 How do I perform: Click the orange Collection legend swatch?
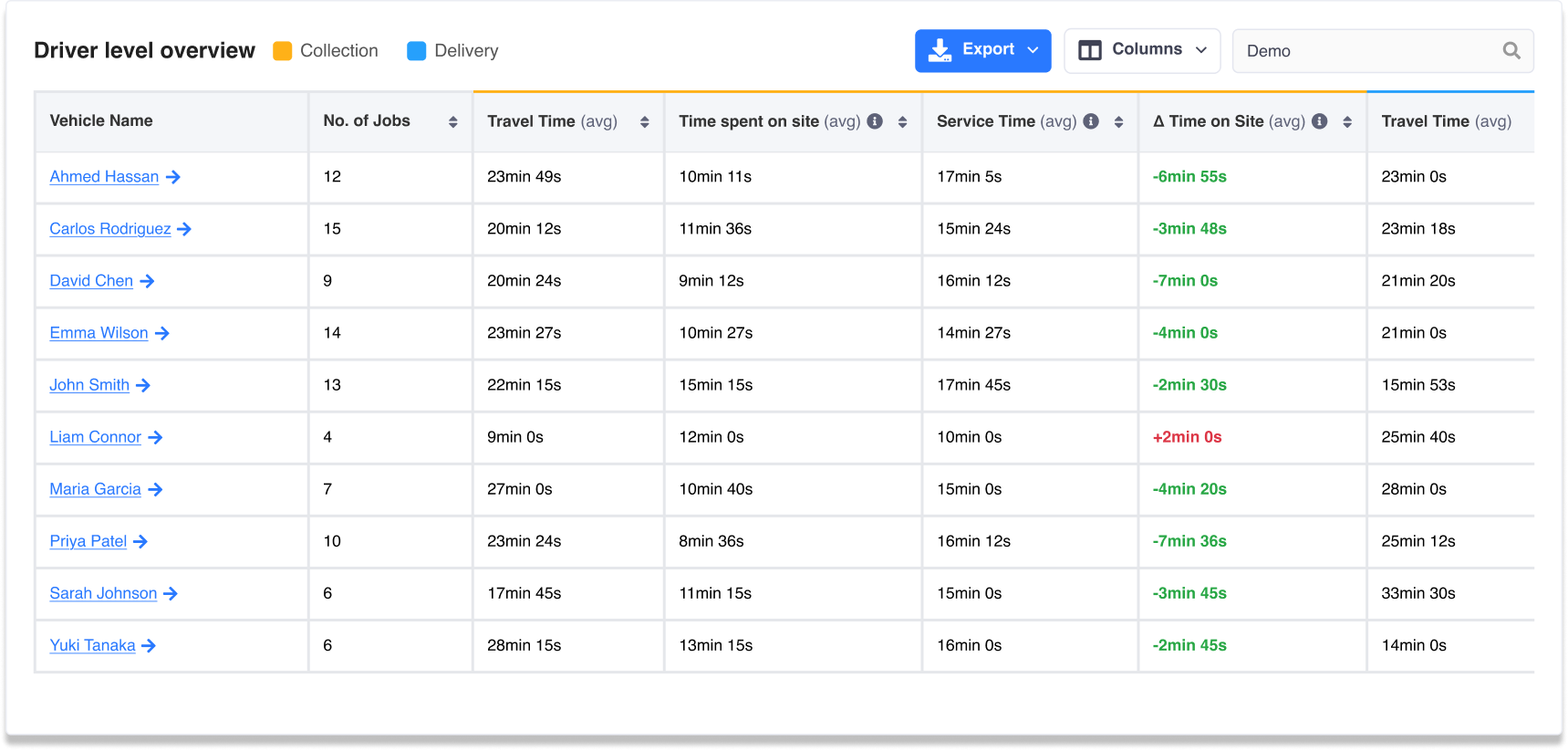283,51
